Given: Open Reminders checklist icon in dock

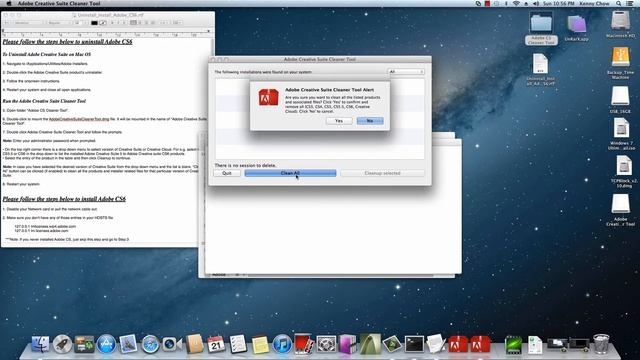Looking at the screenshot, I should pyautogui.click(x=238, y=344).
